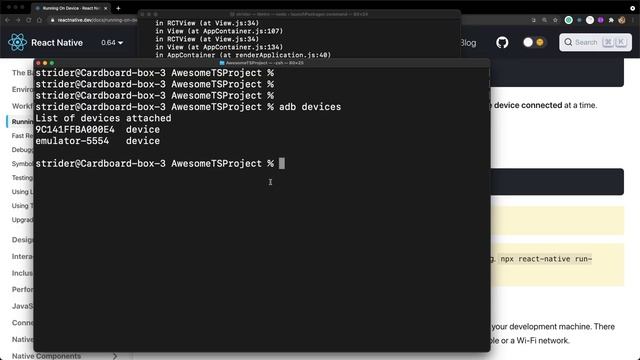This screenshot has height=360, width=640.
Task: Click 'emulator-5554 device' terminal row
Action: [x=98, y=141]
